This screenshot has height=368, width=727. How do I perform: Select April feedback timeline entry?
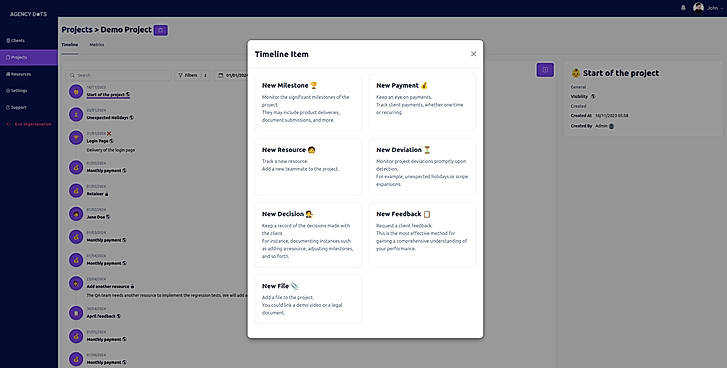(x=101, y=316)
